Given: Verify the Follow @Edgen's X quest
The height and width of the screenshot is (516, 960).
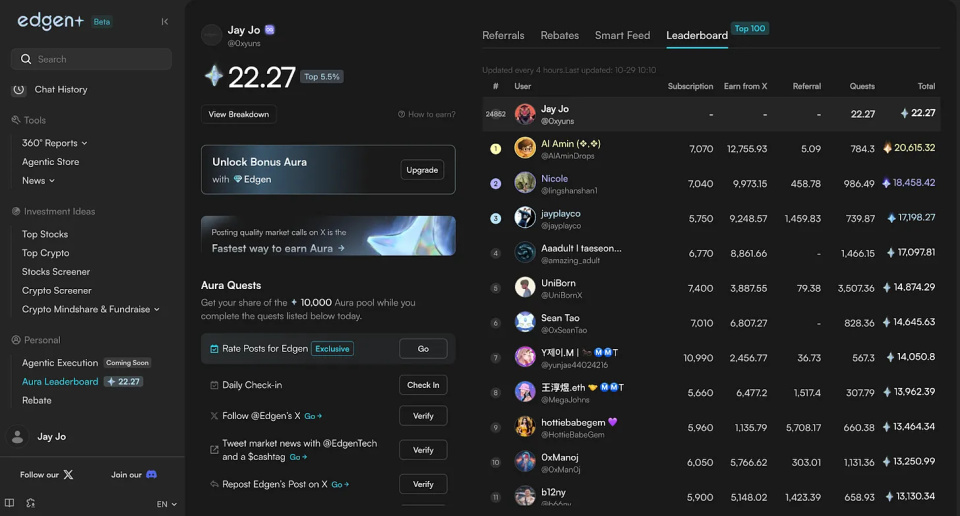Looking at the screenshot, I should click(x=423, y=416).
